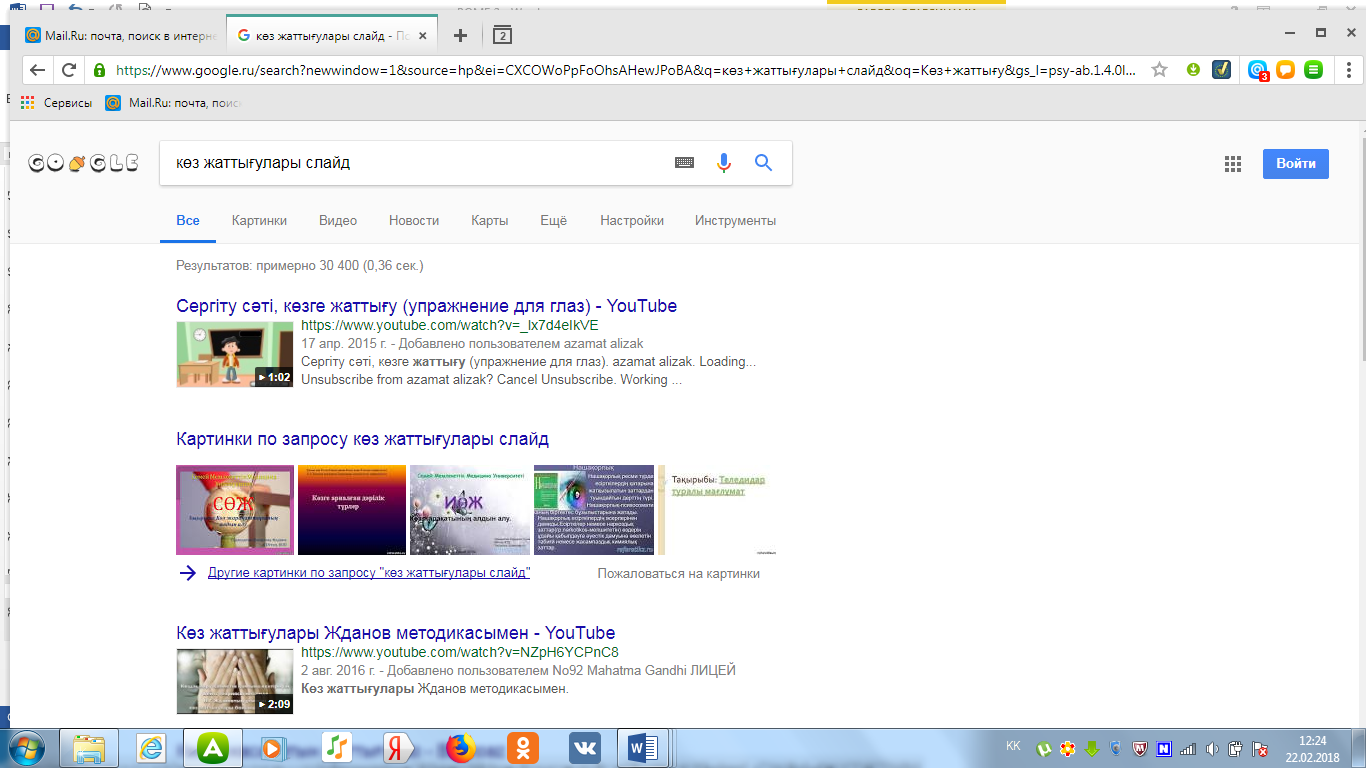The height and width of the screenshot is (768, 1366).
Task: Open the Көзге арналған дәрілік түрлер image
Action: pos(352,510)
